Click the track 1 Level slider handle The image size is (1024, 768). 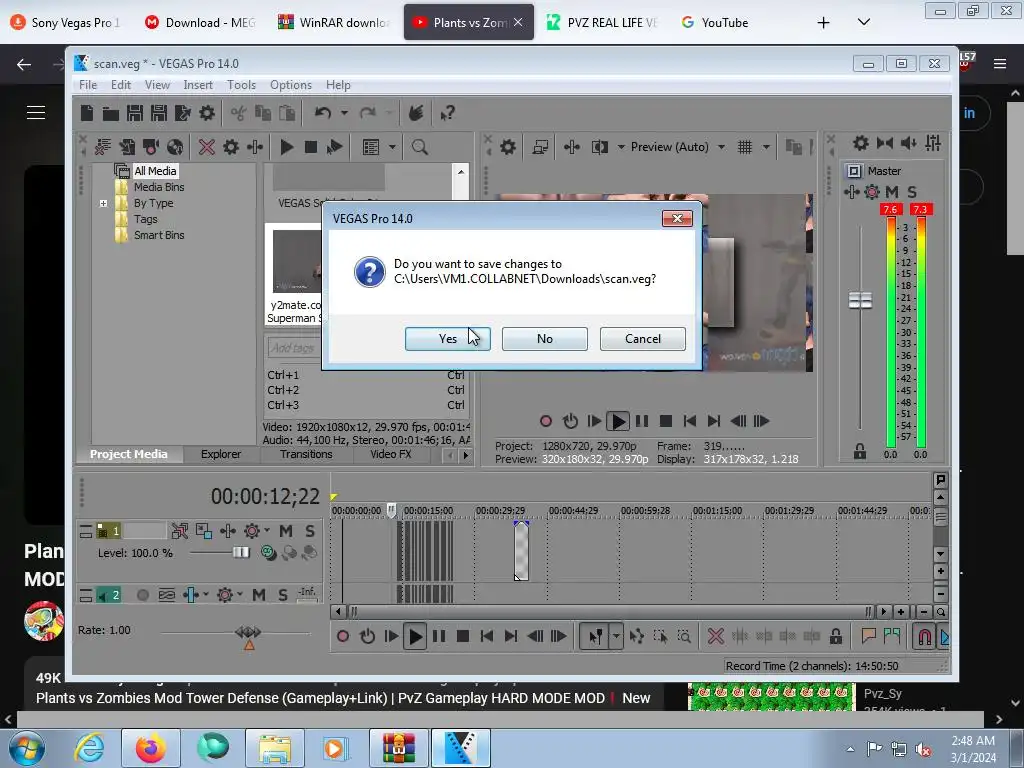tap(241, 552)
